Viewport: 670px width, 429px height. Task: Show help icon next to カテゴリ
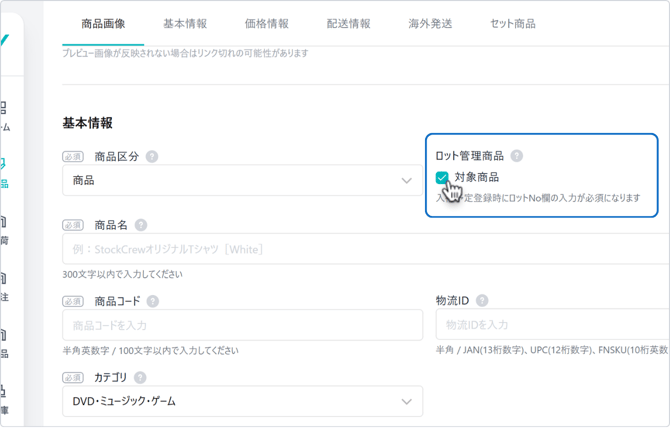pyautogui.click(x=140, y=378)
